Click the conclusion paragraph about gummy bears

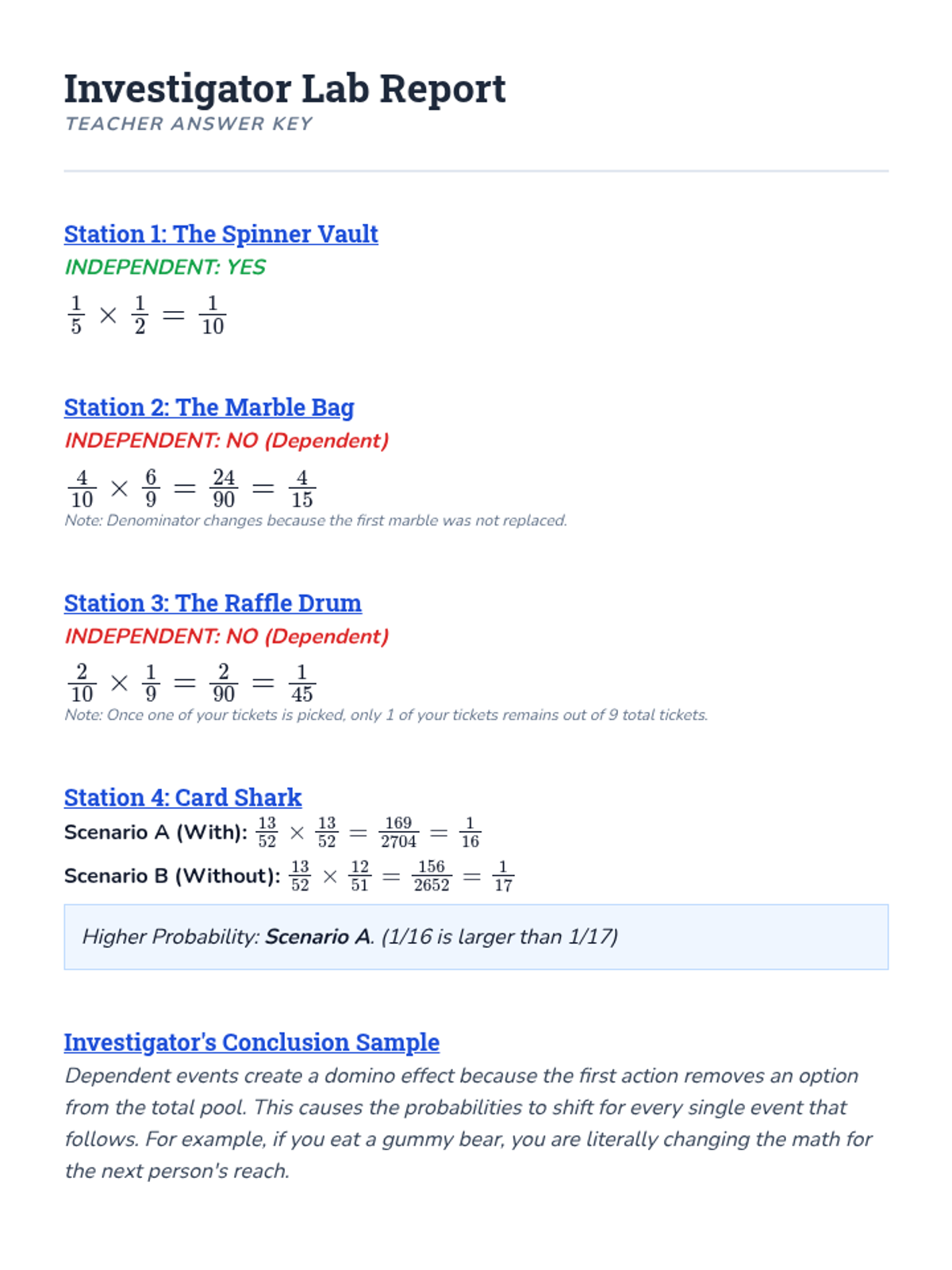coord(468,1123)
